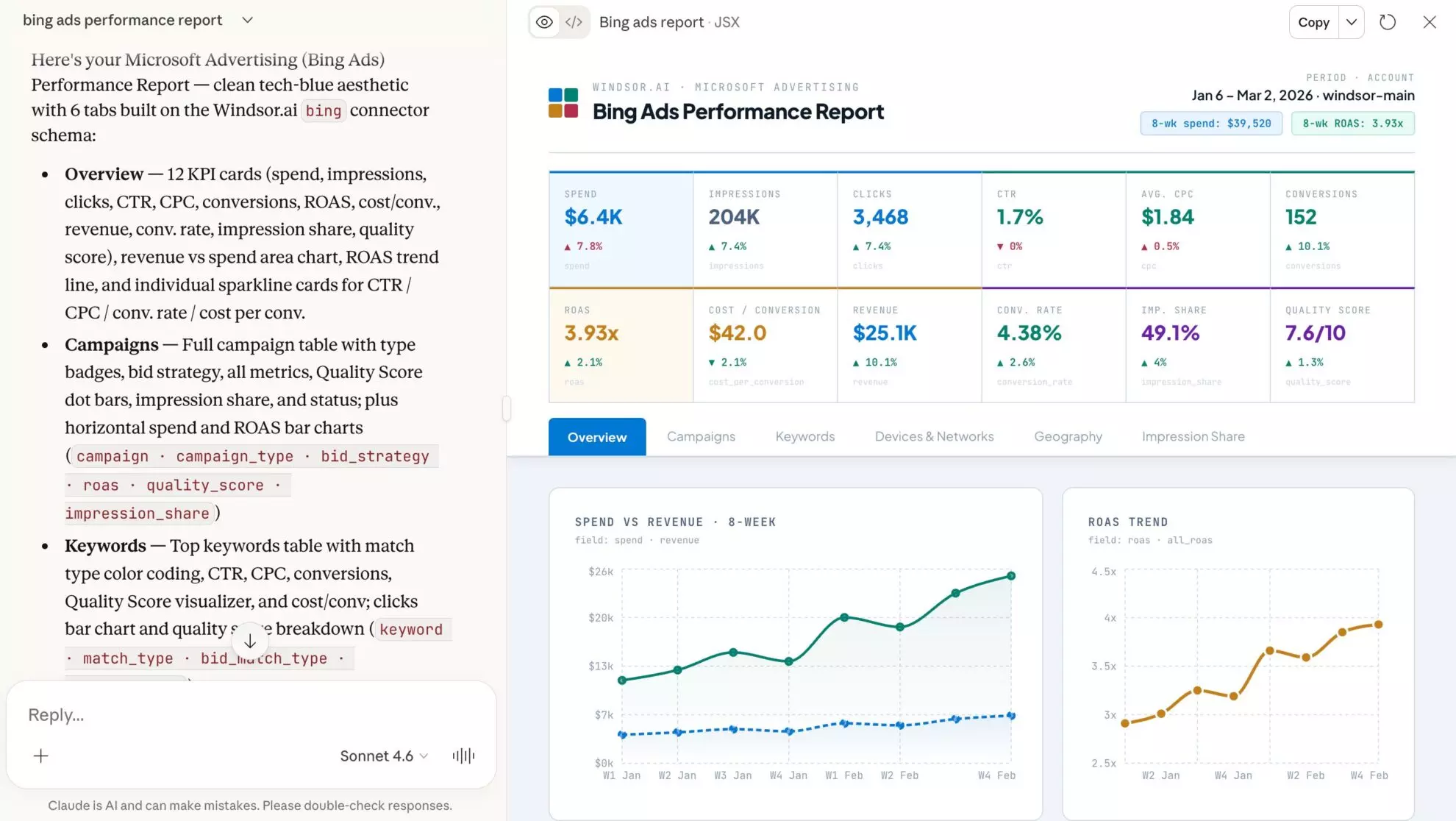Screen dimensions: 1456x821
Task: Click the Spend 7.8% up indicator
Action: [583, 246]
